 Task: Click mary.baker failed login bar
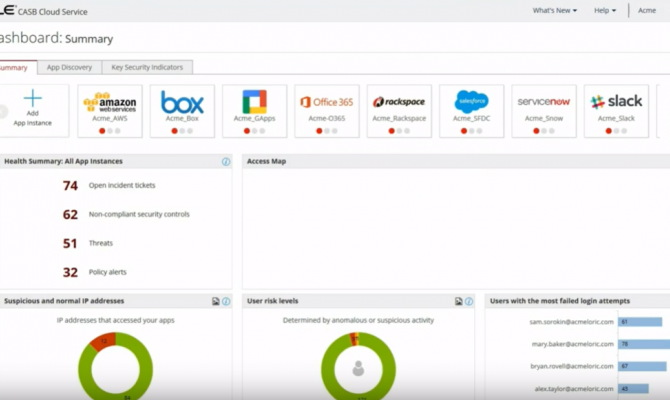[x=644, y=344]
